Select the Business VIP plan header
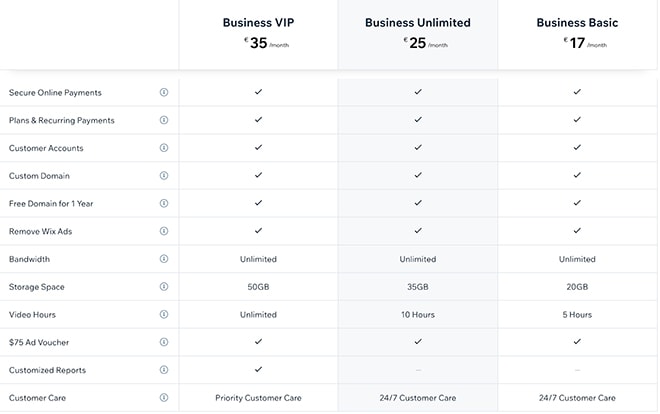 [258, 22]
